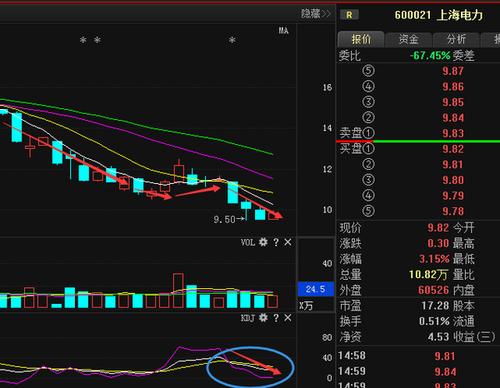Viewport: 500px width, 388px height.
Task: Open VOL indicator help question mark
Action: click(x=276, y=242)
